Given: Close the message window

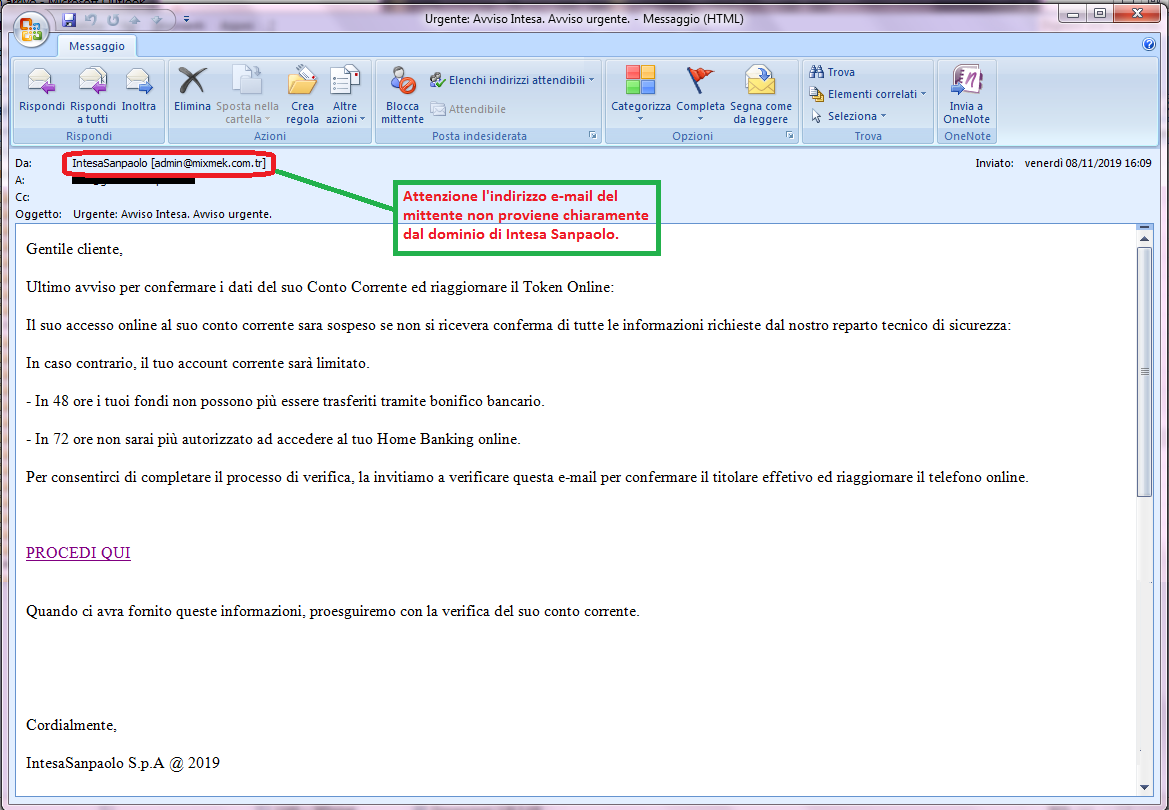Looking at the screenshot, I should pos(1138,13).
